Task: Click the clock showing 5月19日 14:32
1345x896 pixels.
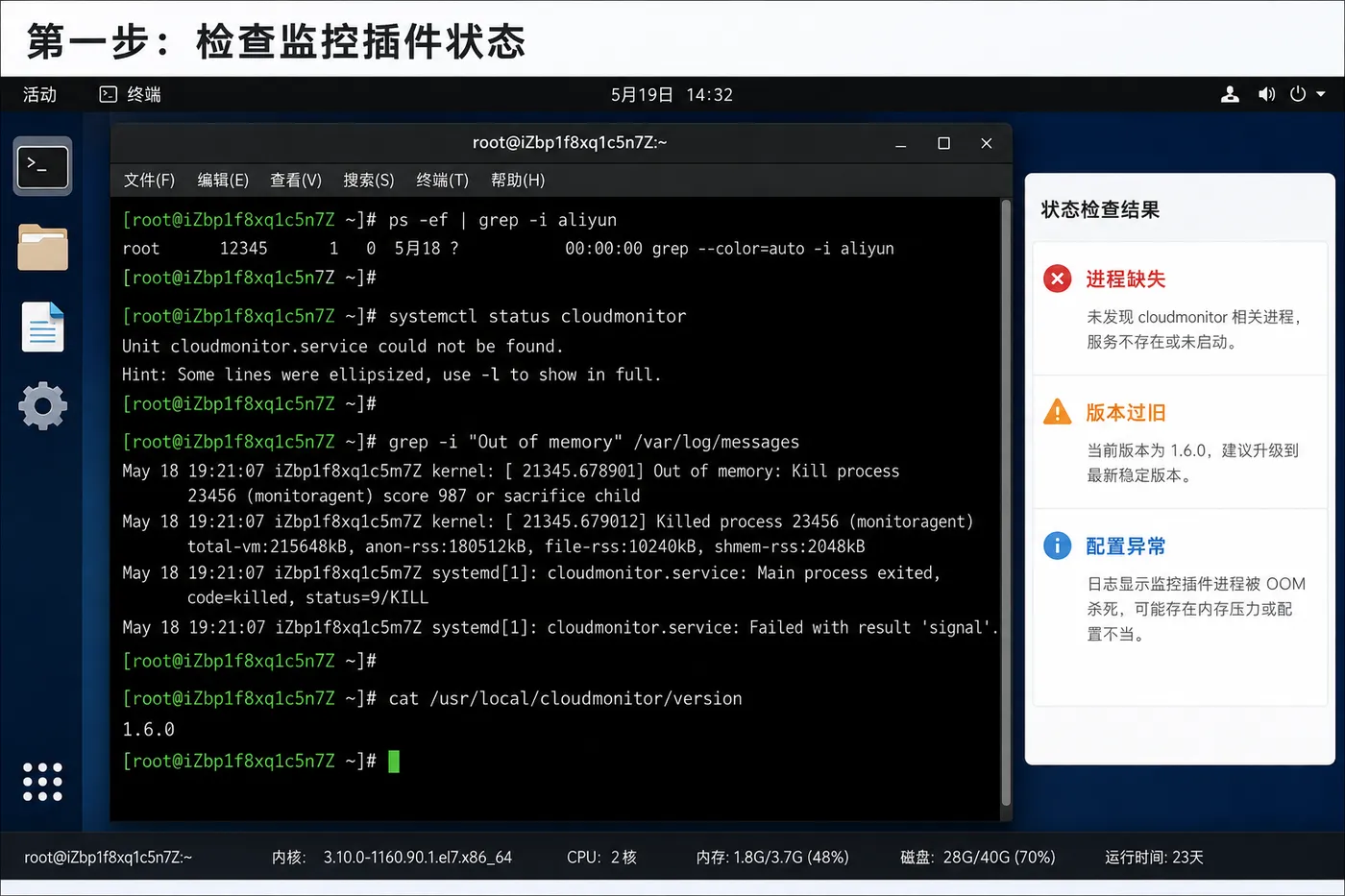Action: pyautogui.click(x=672, y=94)
